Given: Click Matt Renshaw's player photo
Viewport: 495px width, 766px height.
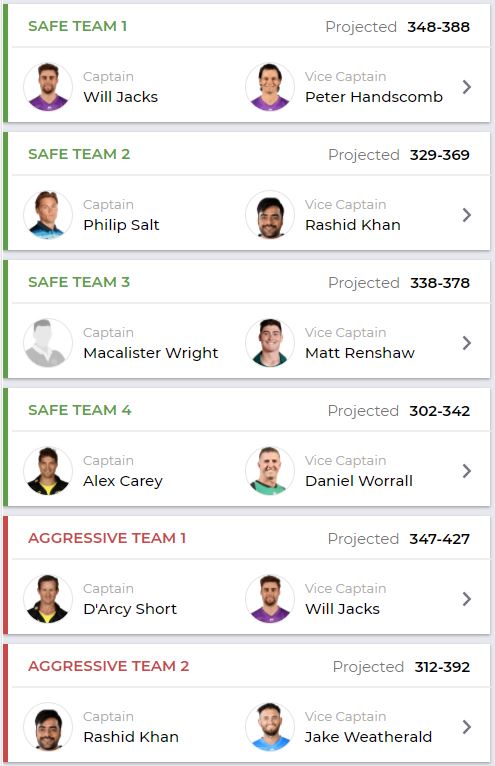Looking at the screenshot, I should point(270,343).
